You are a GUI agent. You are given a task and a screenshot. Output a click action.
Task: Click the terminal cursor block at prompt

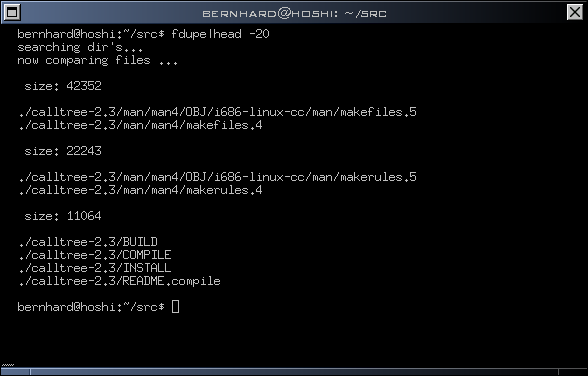[x=176, y=307]
